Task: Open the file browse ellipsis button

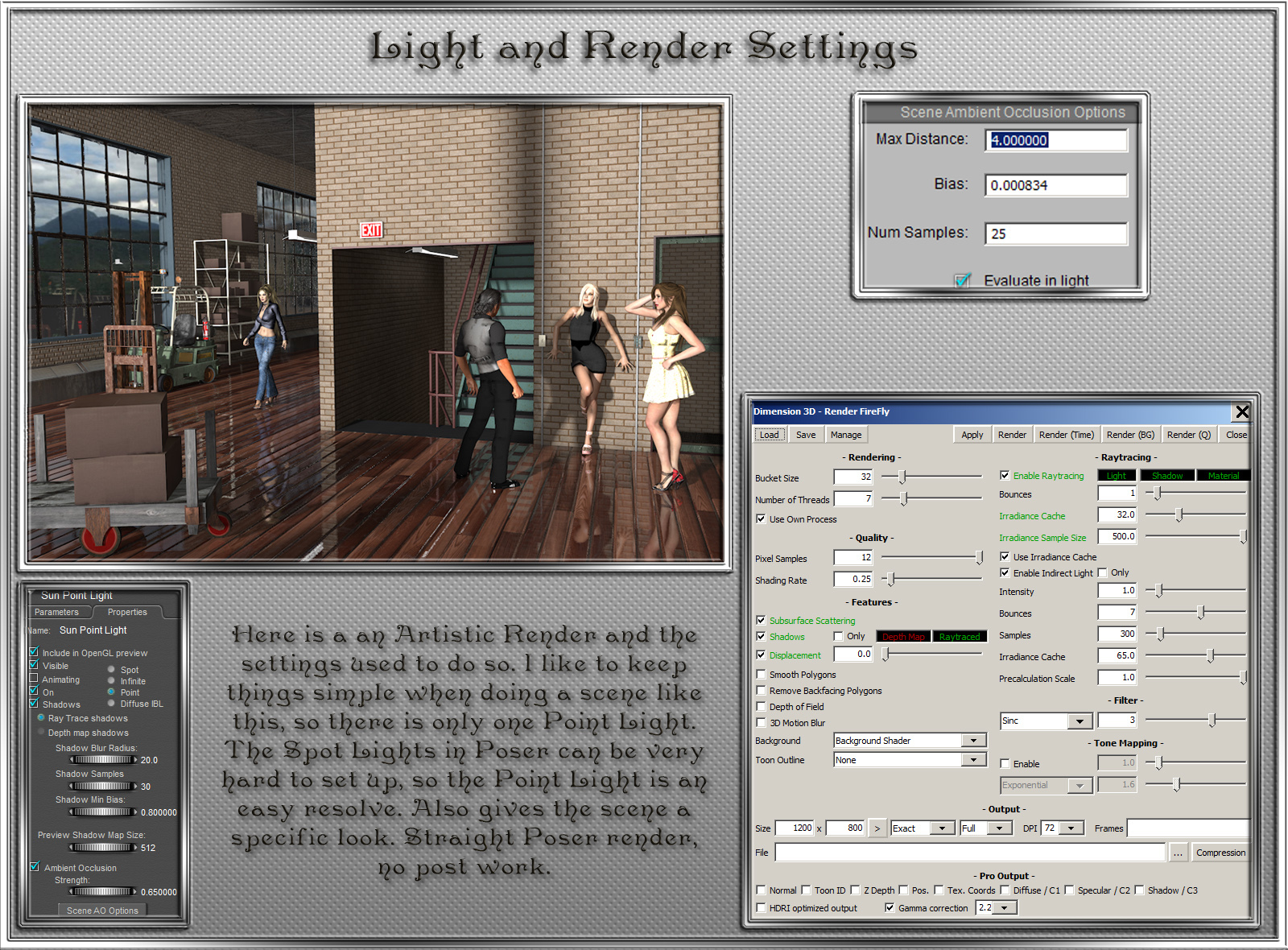Action: (1178, 853)
